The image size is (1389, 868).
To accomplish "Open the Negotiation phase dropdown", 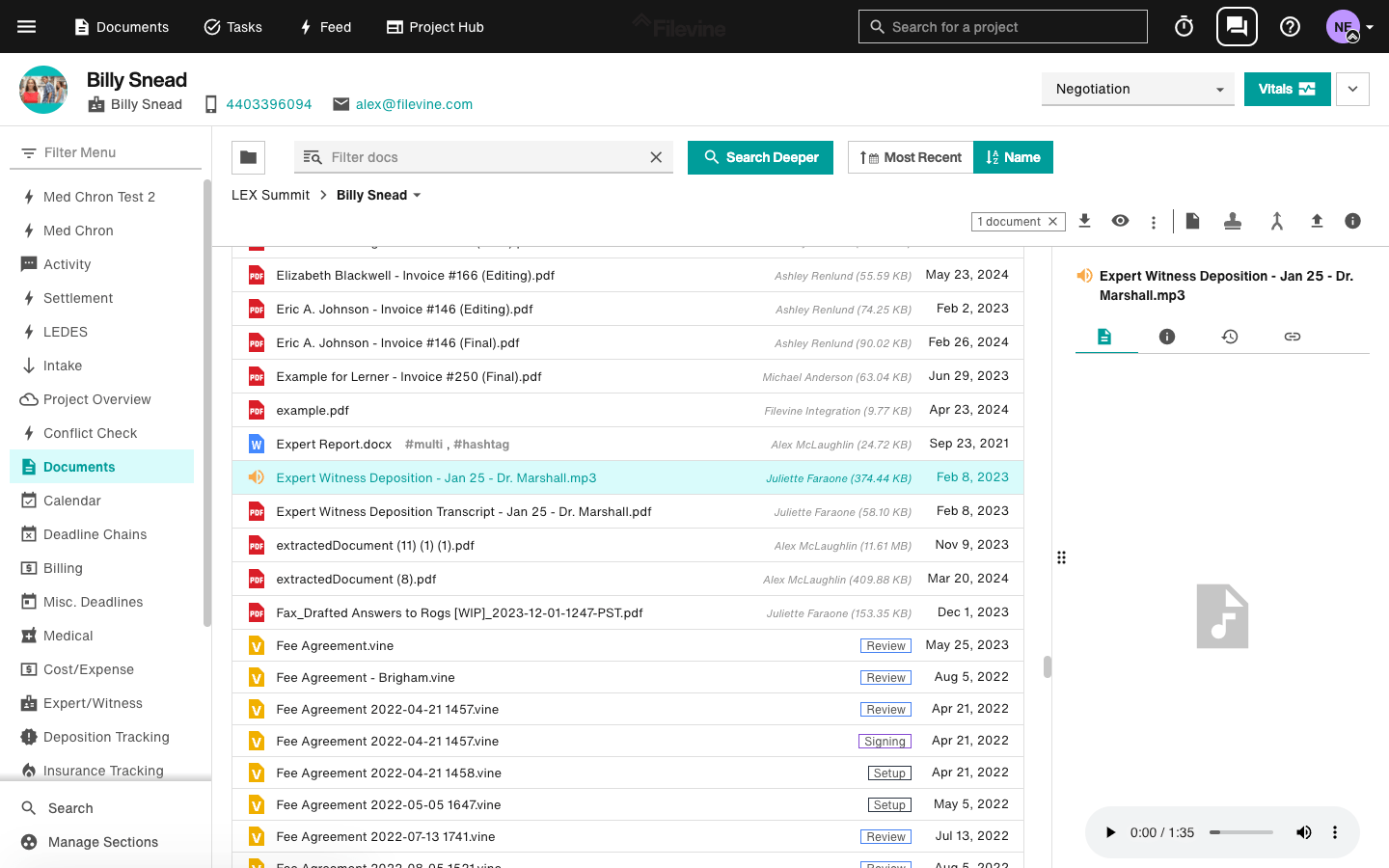I will [x=1138, y=89].
